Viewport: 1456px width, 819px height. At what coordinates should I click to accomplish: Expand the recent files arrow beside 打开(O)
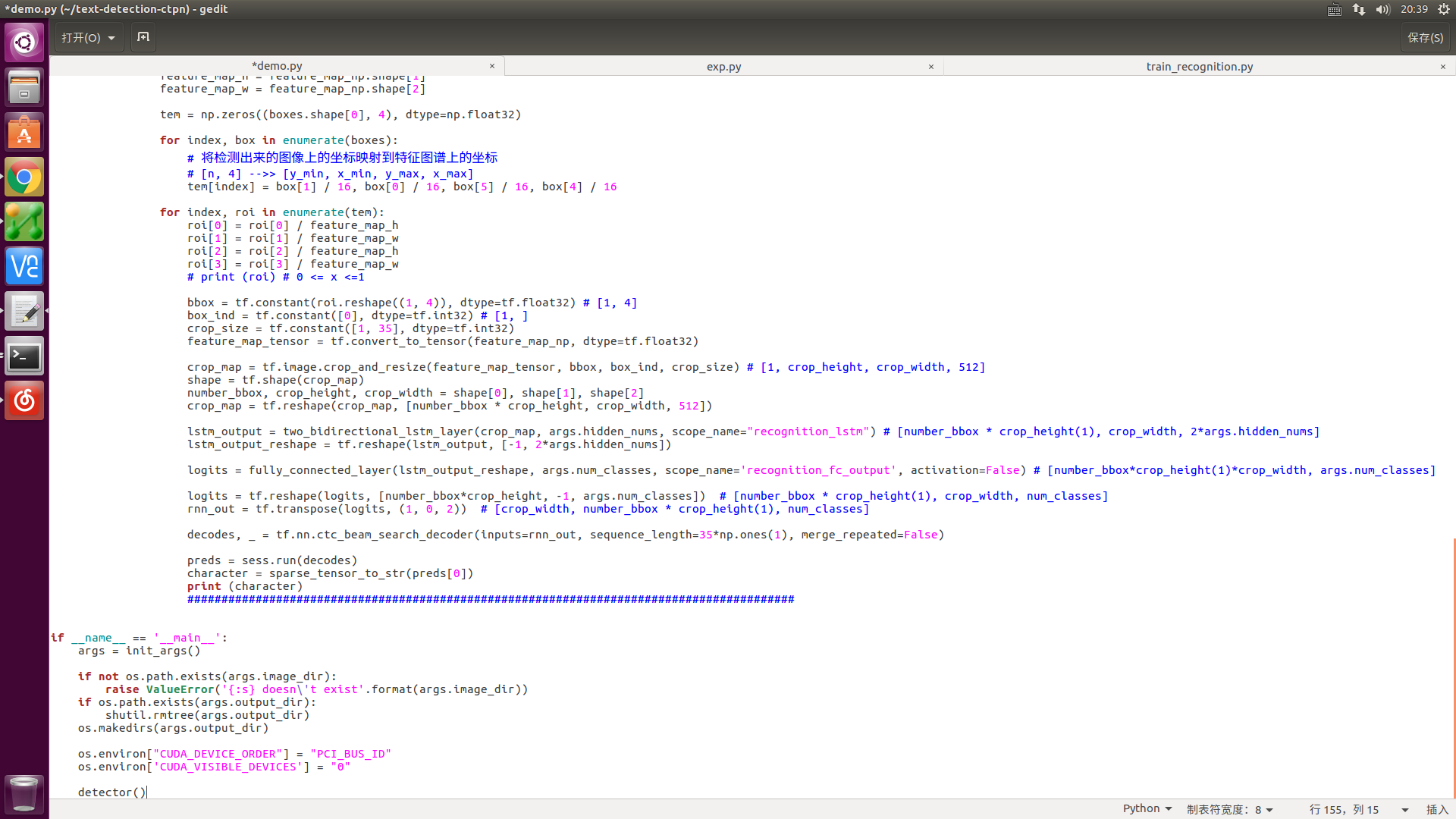point(111,38)
